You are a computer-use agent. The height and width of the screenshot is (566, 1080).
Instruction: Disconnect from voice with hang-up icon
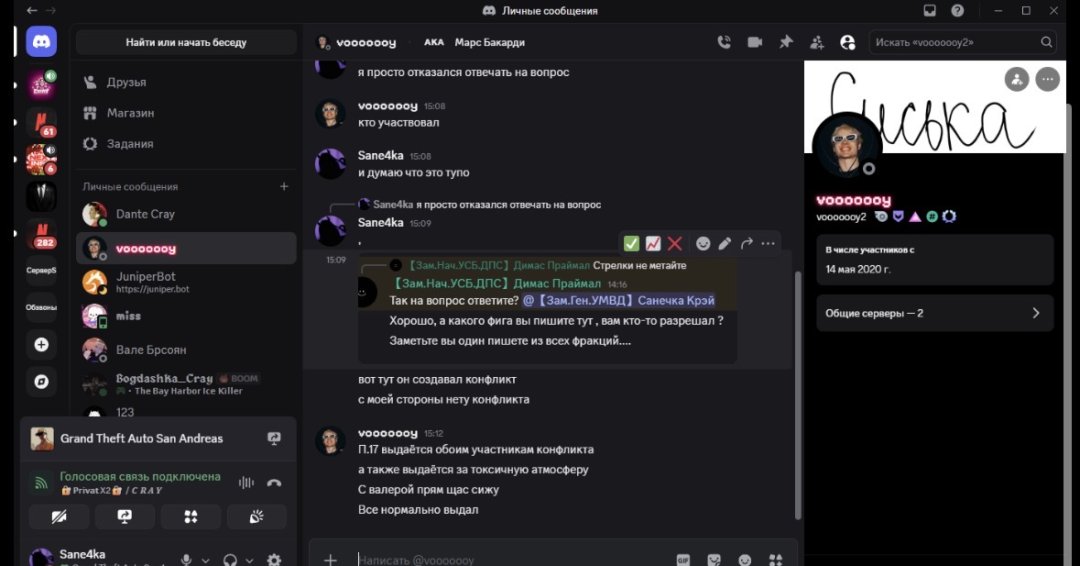tap(274, 483)
